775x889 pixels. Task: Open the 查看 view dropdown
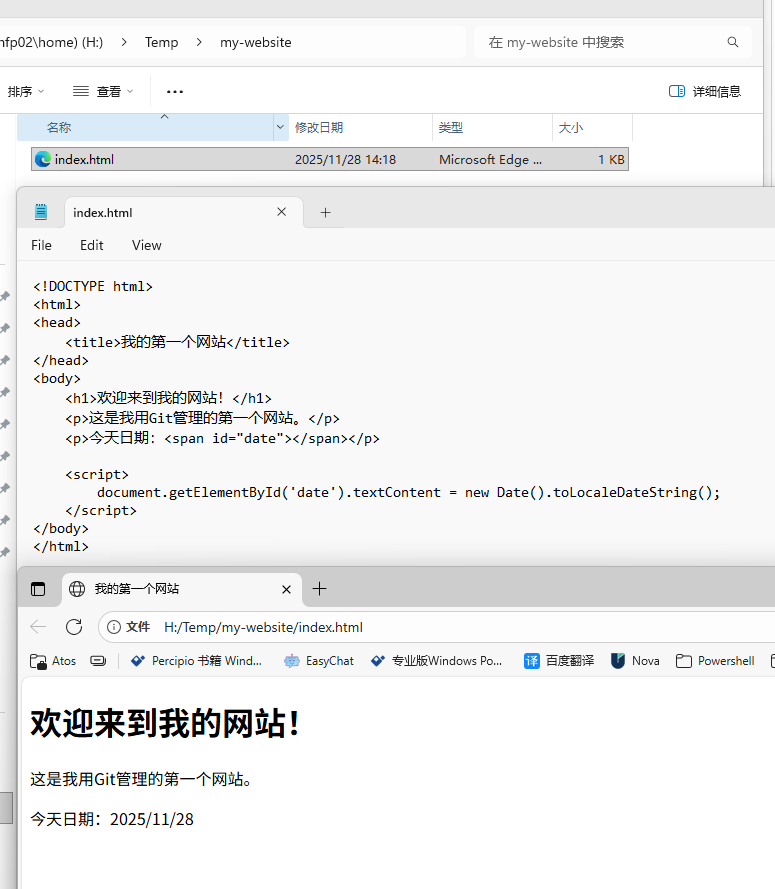[x=104, y=91]
